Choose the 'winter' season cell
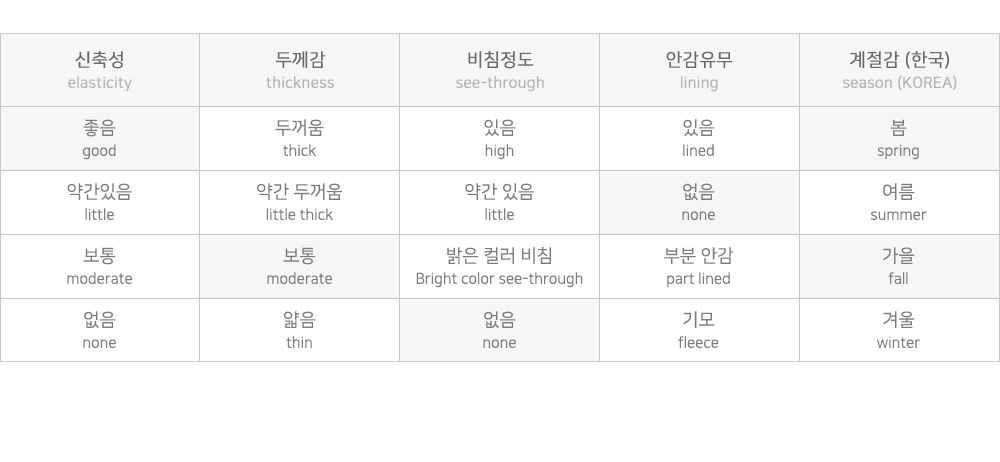 pos(899,330)
